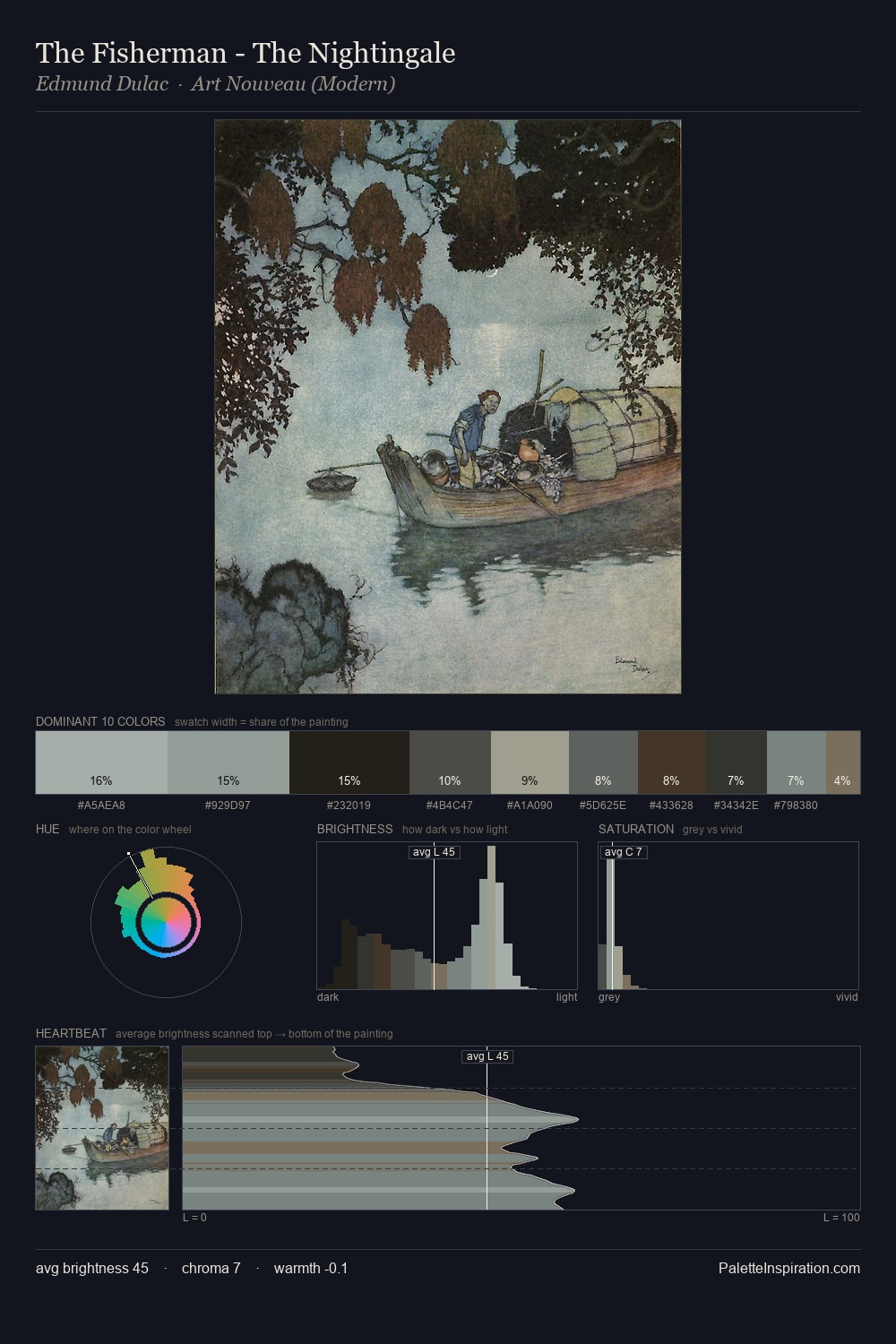Click the hex code '#433628' text

click(671, 806)
